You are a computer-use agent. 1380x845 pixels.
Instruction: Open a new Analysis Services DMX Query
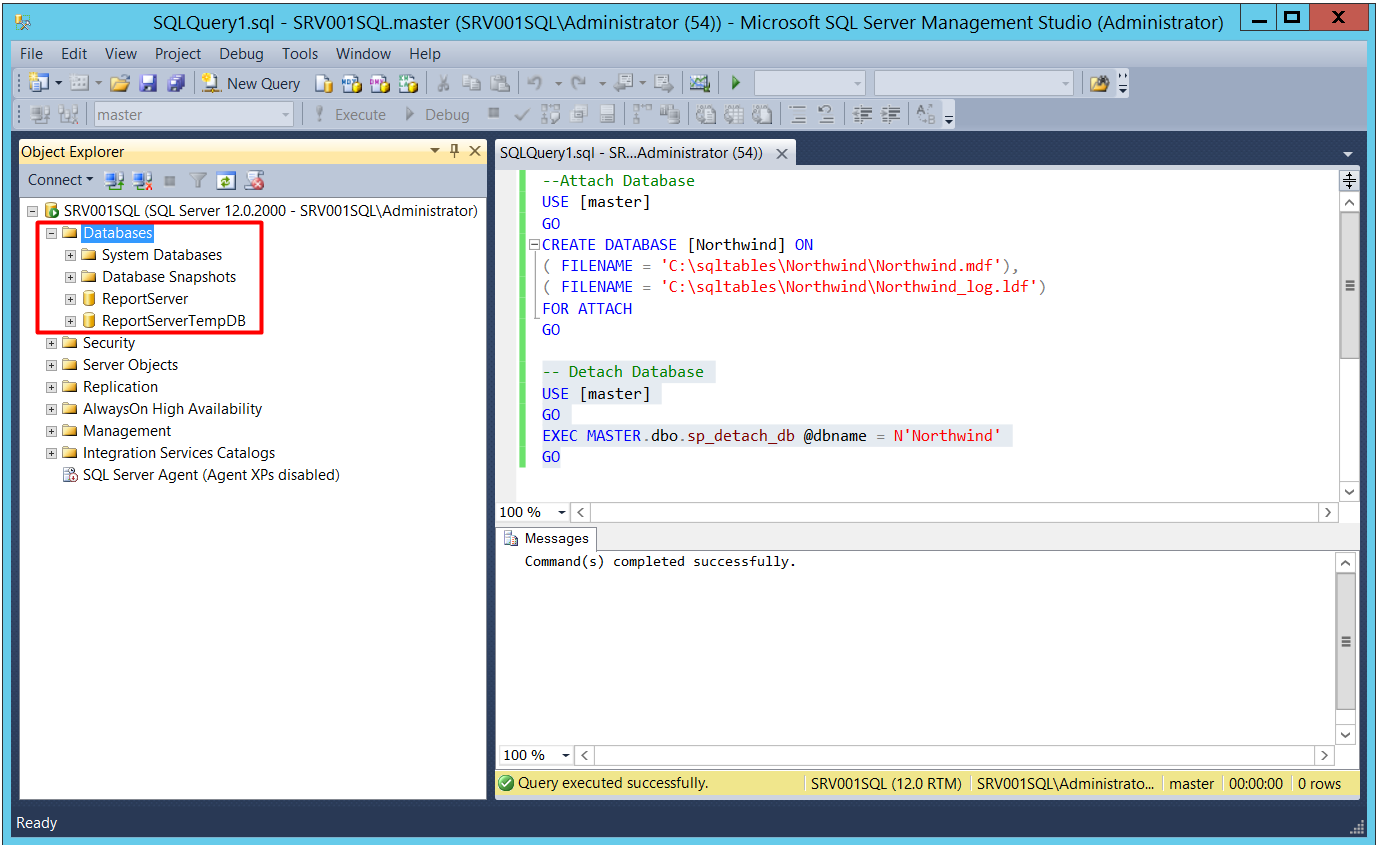(x=380, y=83)
